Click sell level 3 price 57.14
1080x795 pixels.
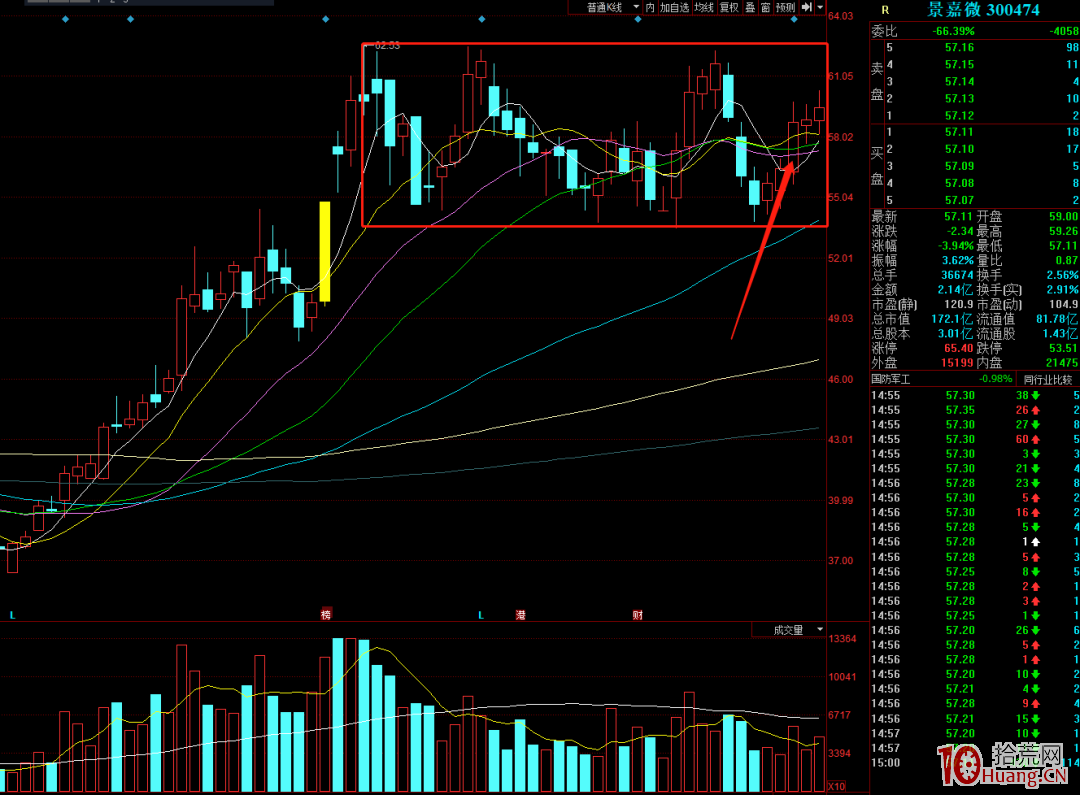[959, 82]
